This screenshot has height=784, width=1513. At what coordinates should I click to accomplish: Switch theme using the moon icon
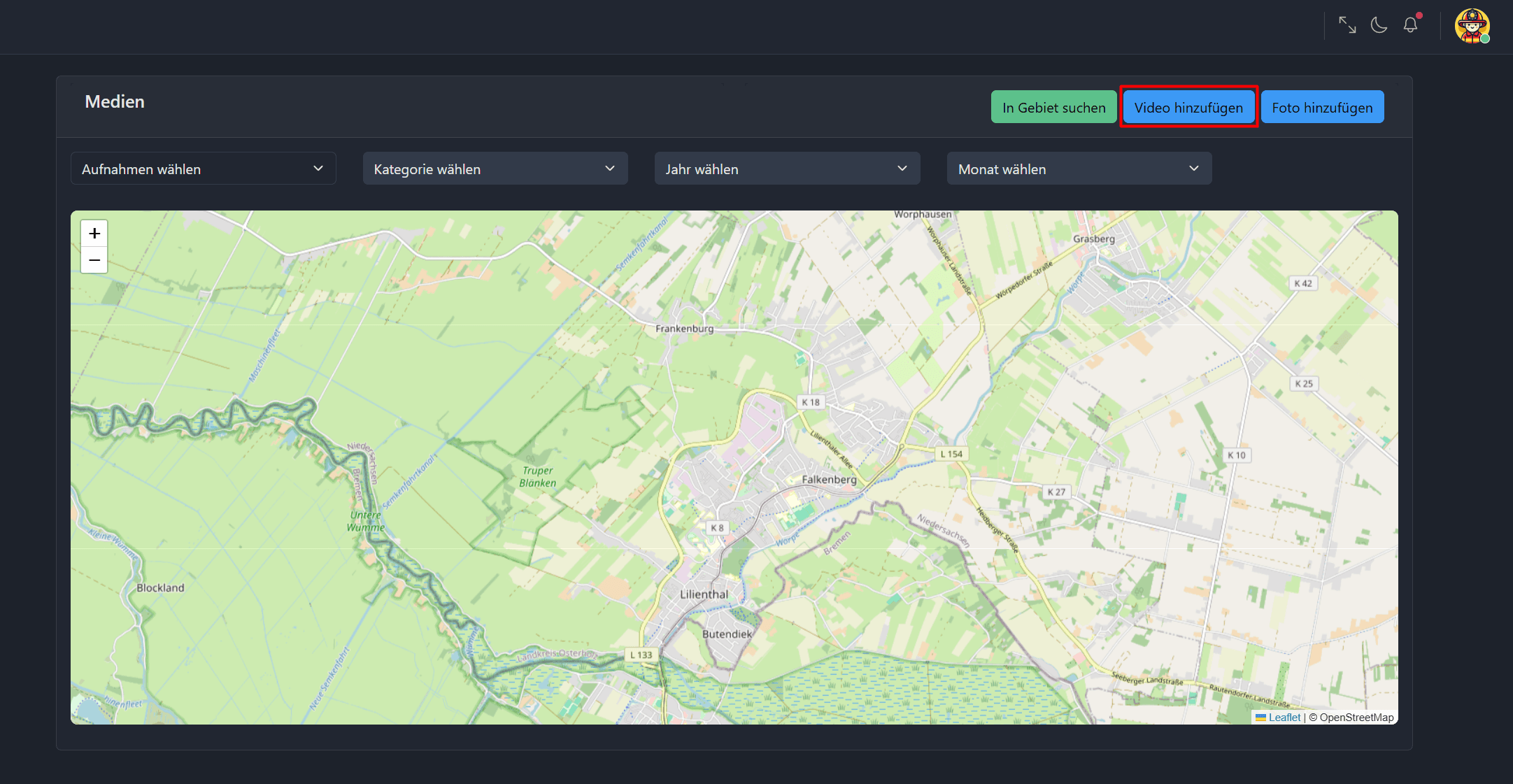(1379, 25)
